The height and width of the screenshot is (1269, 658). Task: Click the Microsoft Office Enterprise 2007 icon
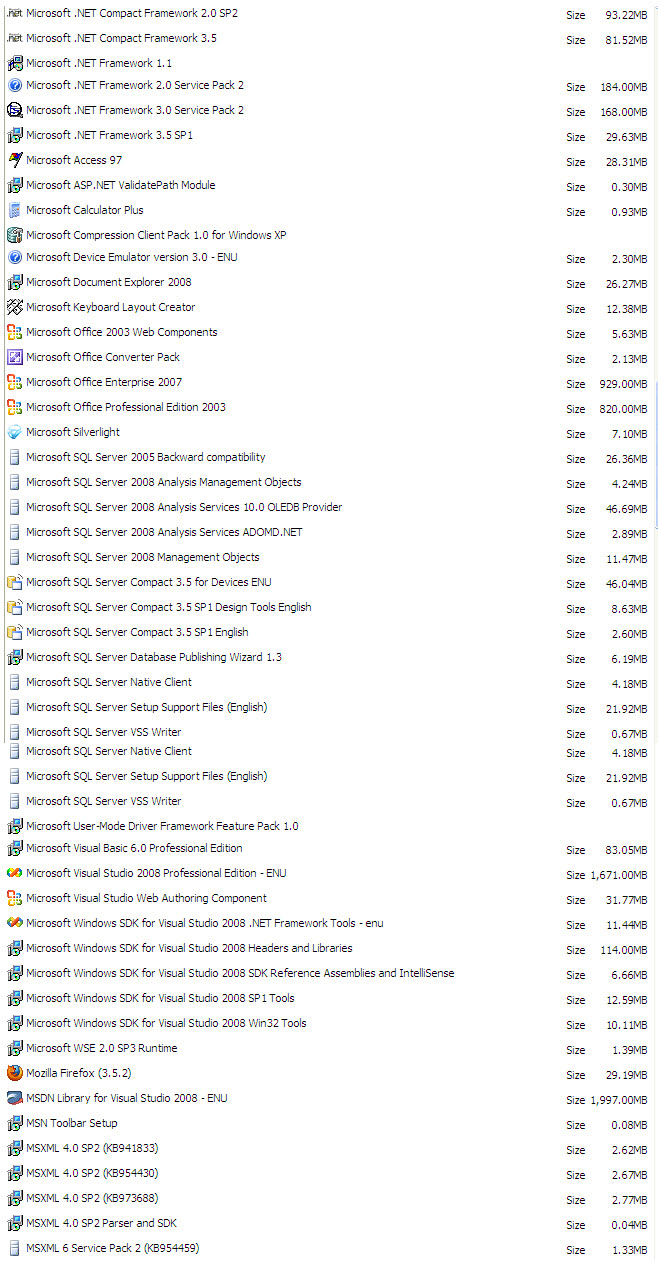(x=15, y=382)
